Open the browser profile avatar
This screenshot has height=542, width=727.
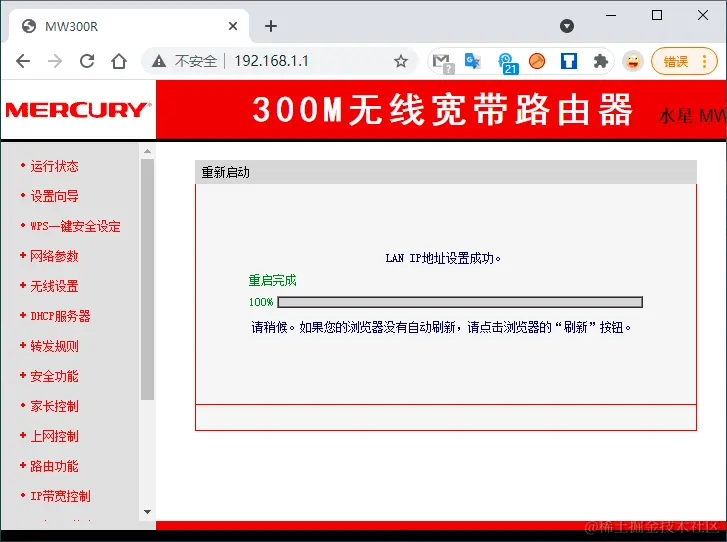point(633,61)
